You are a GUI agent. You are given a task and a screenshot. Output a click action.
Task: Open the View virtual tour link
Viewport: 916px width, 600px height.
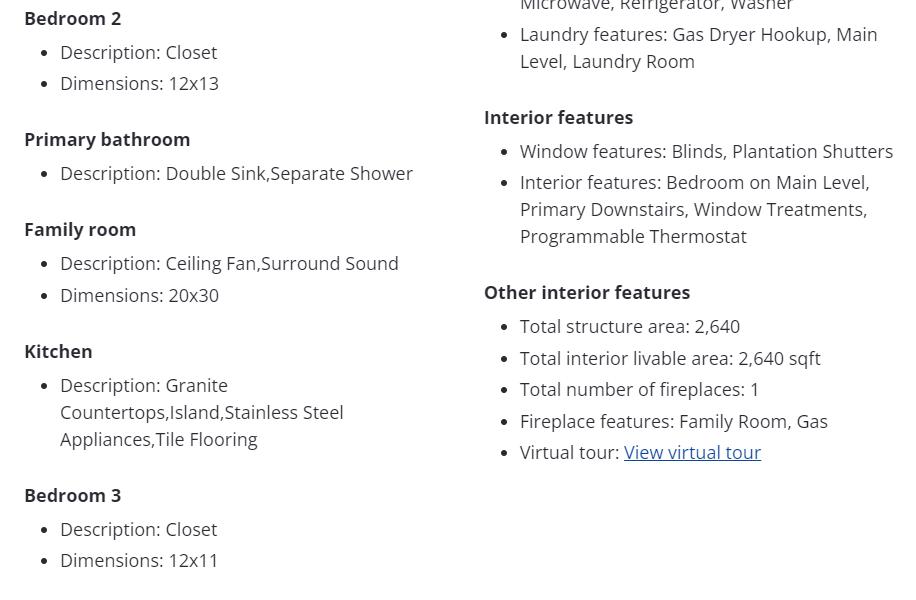coord(692,453)
